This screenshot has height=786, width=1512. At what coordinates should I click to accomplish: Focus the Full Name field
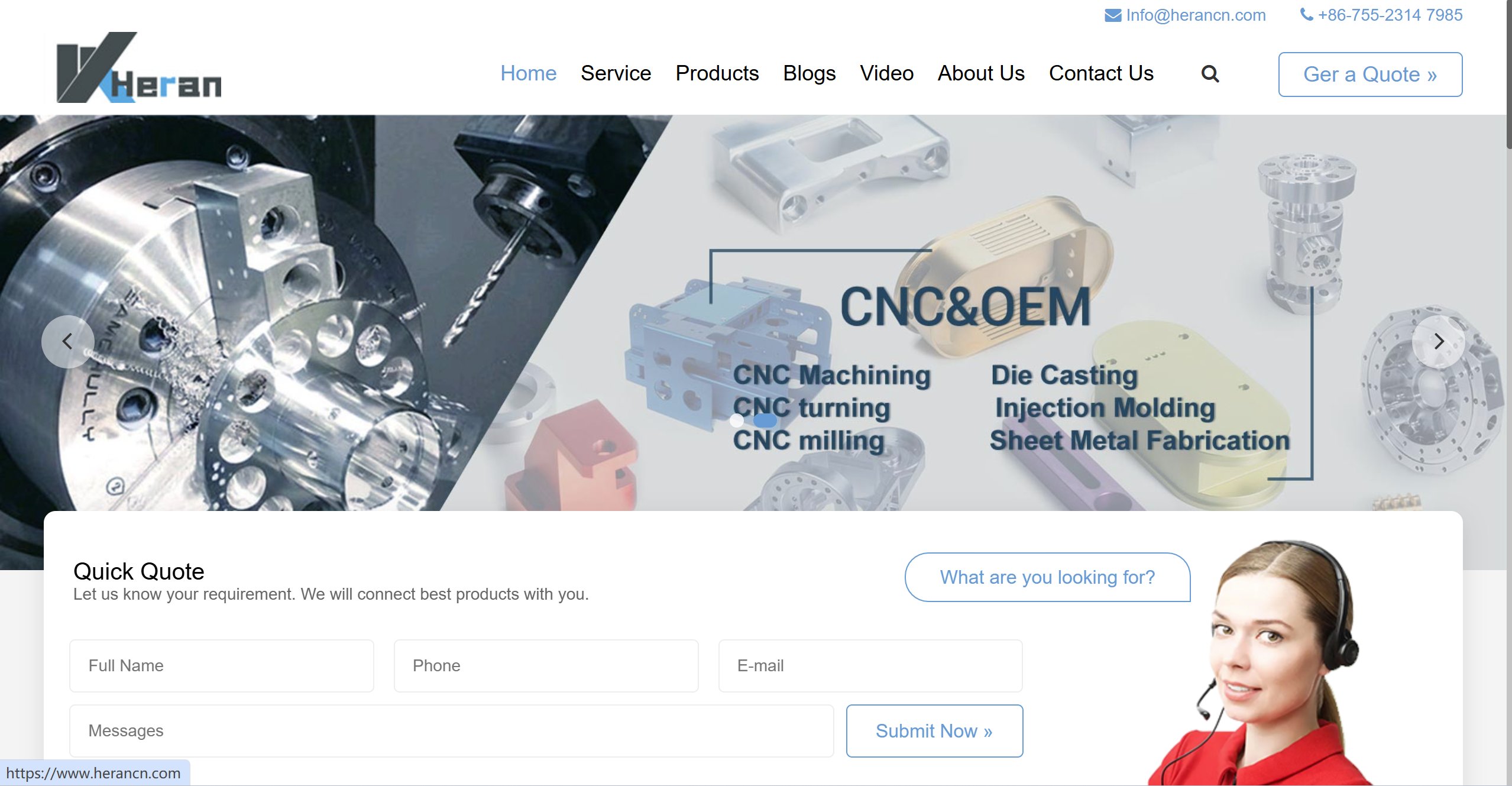222,666
